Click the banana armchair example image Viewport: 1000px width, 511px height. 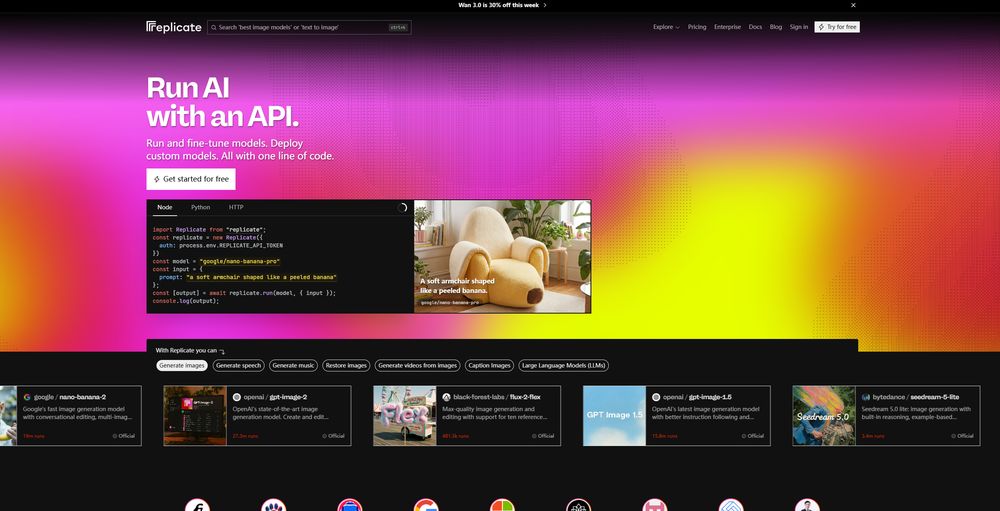[x=503, y=256]
